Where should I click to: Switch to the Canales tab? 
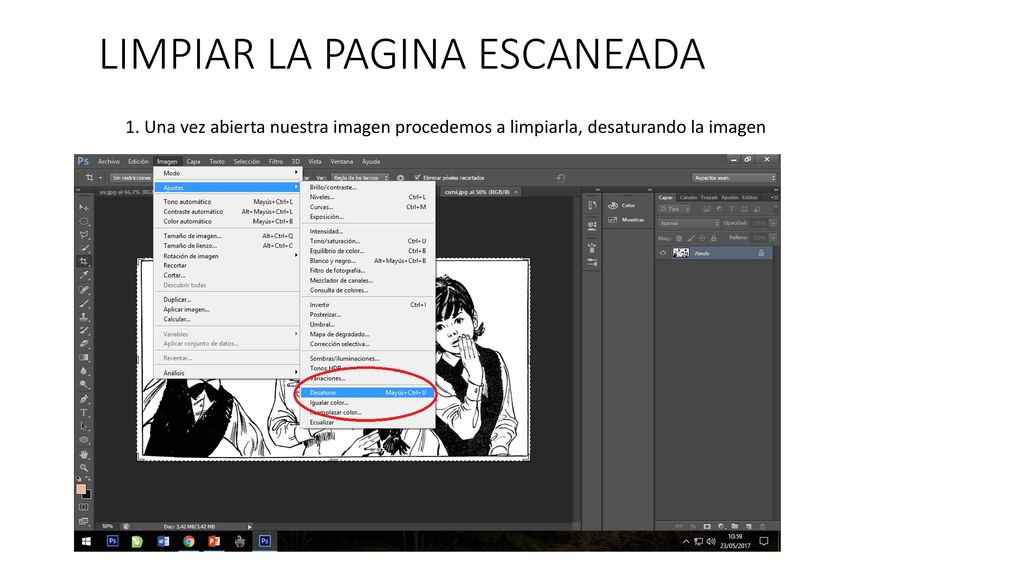(x=688, y=197)
